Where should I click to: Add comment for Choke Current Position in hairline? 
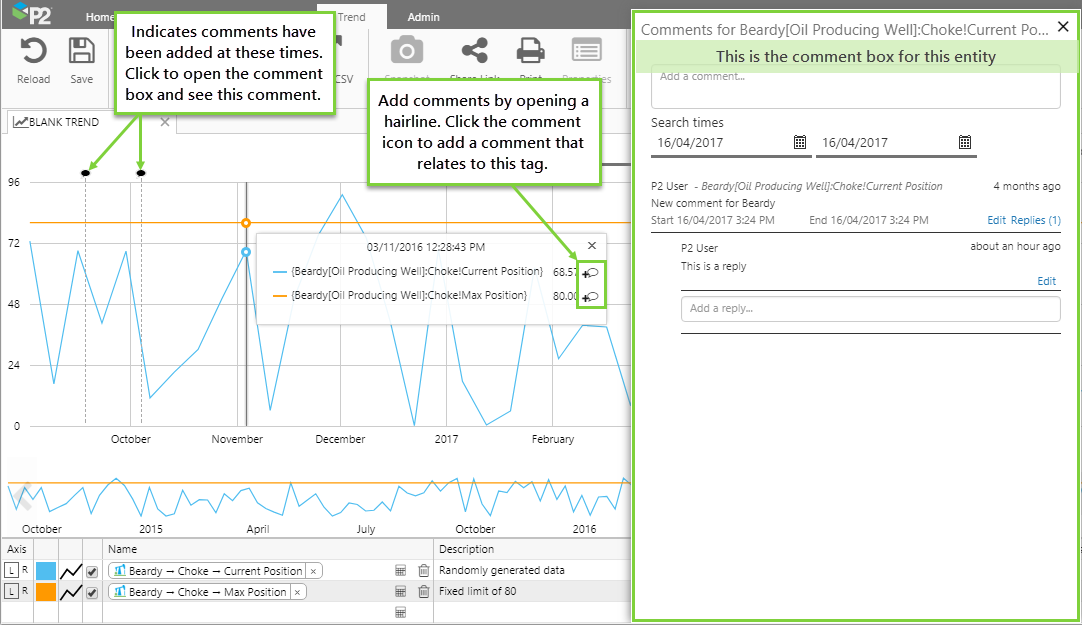click(x=591, y=273)
